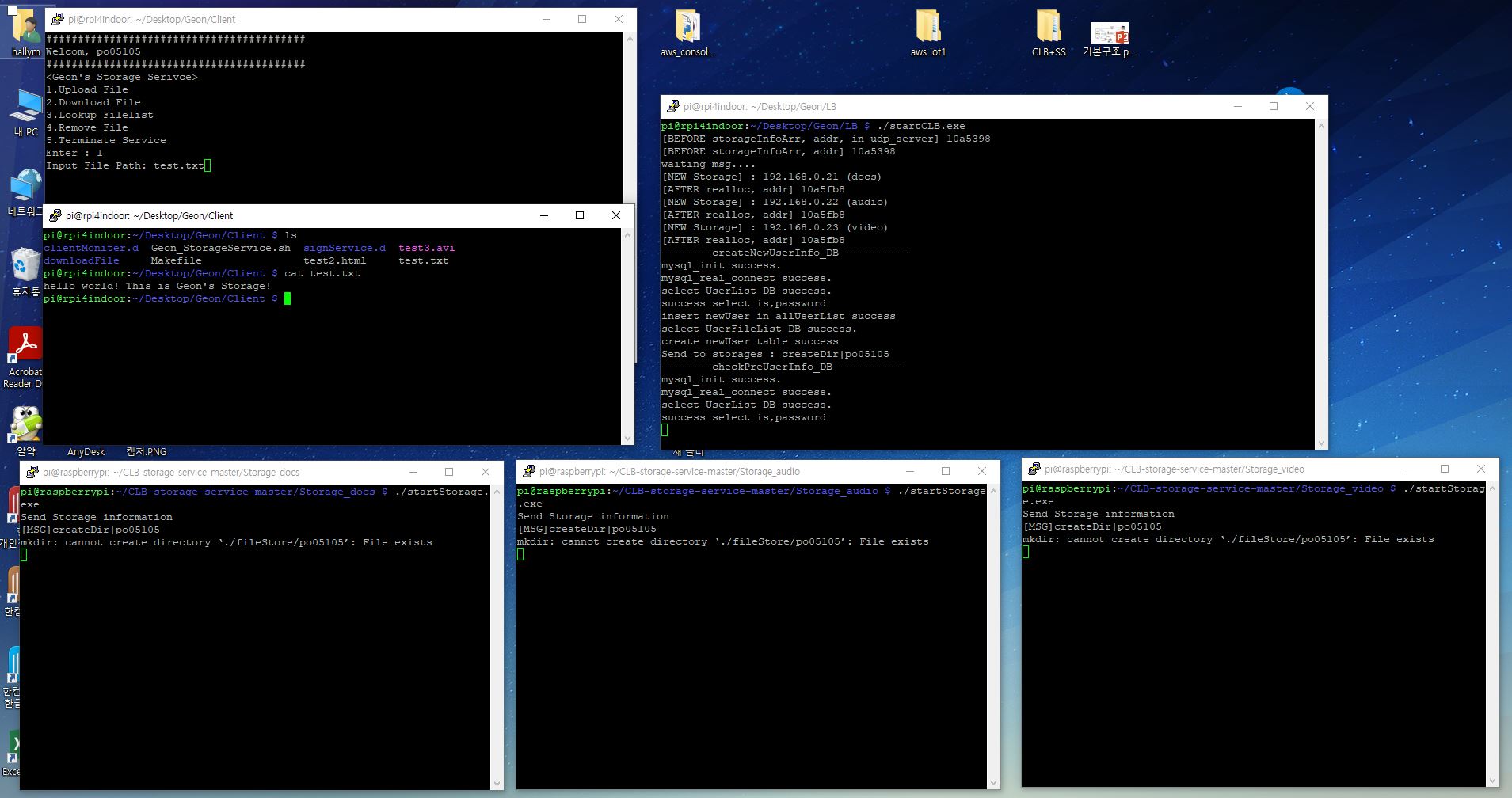Click PuTTY icon in top Geon/Client window title
This screenshot has height=798, width=1512.
point(57,19)
